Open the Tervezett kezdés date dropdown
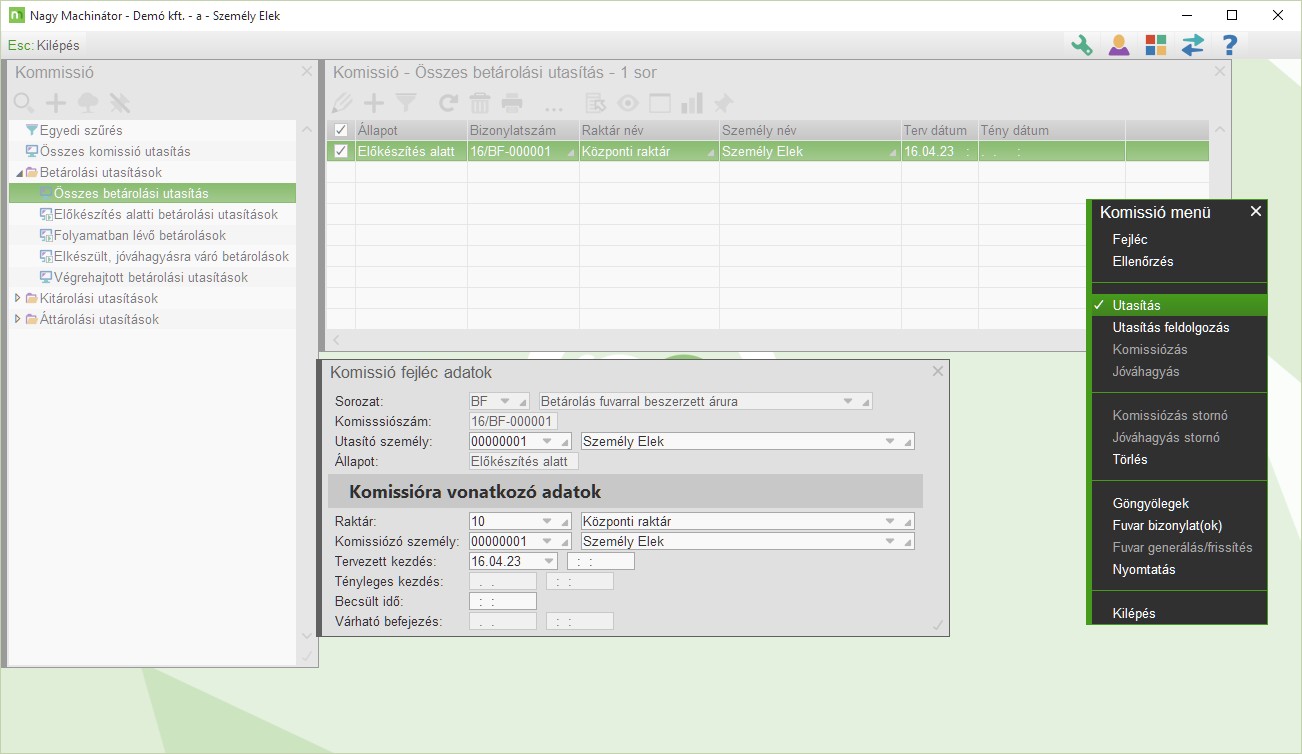The image size is (1302, 754). (548, 561)
